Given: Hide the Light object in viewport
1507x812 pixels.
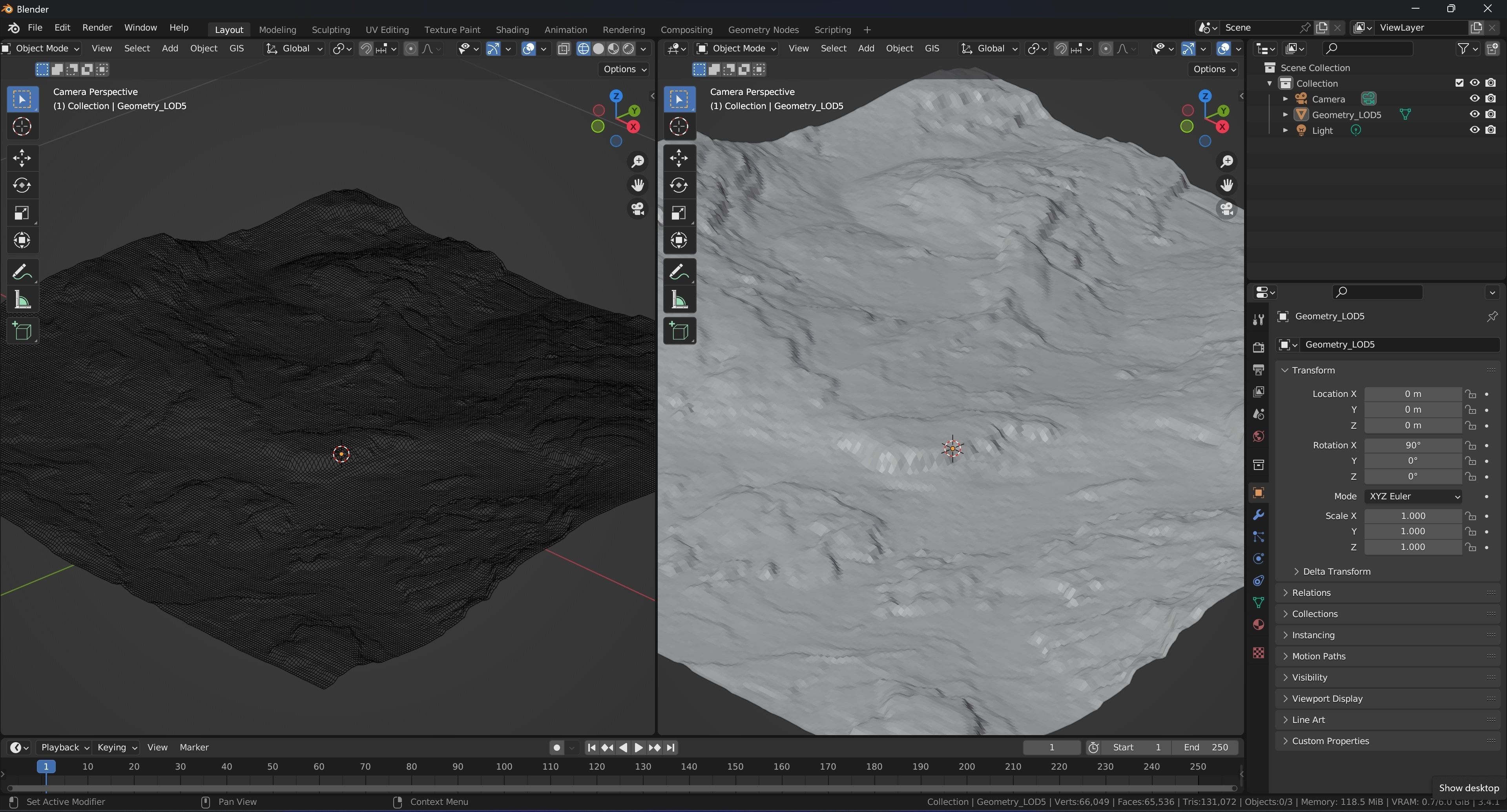Looking at the screenshot, I should [1474, 130].
